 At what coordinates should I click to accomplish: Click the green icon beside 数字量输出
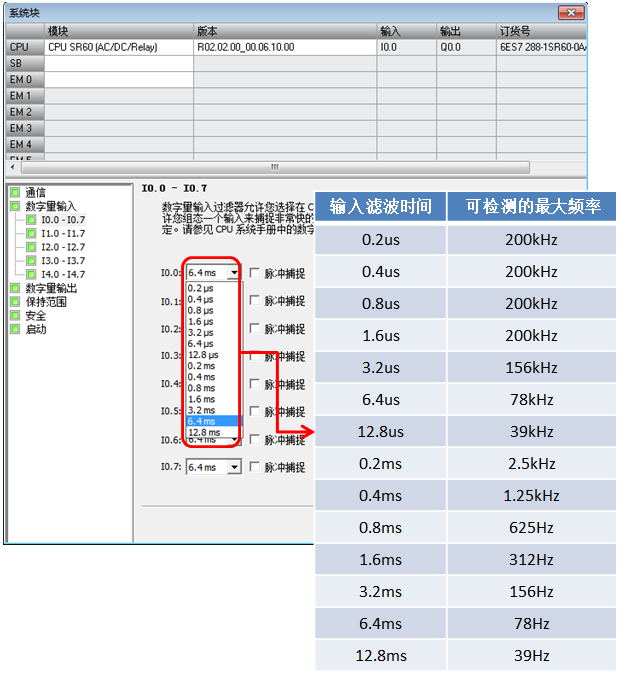(15, 288)
